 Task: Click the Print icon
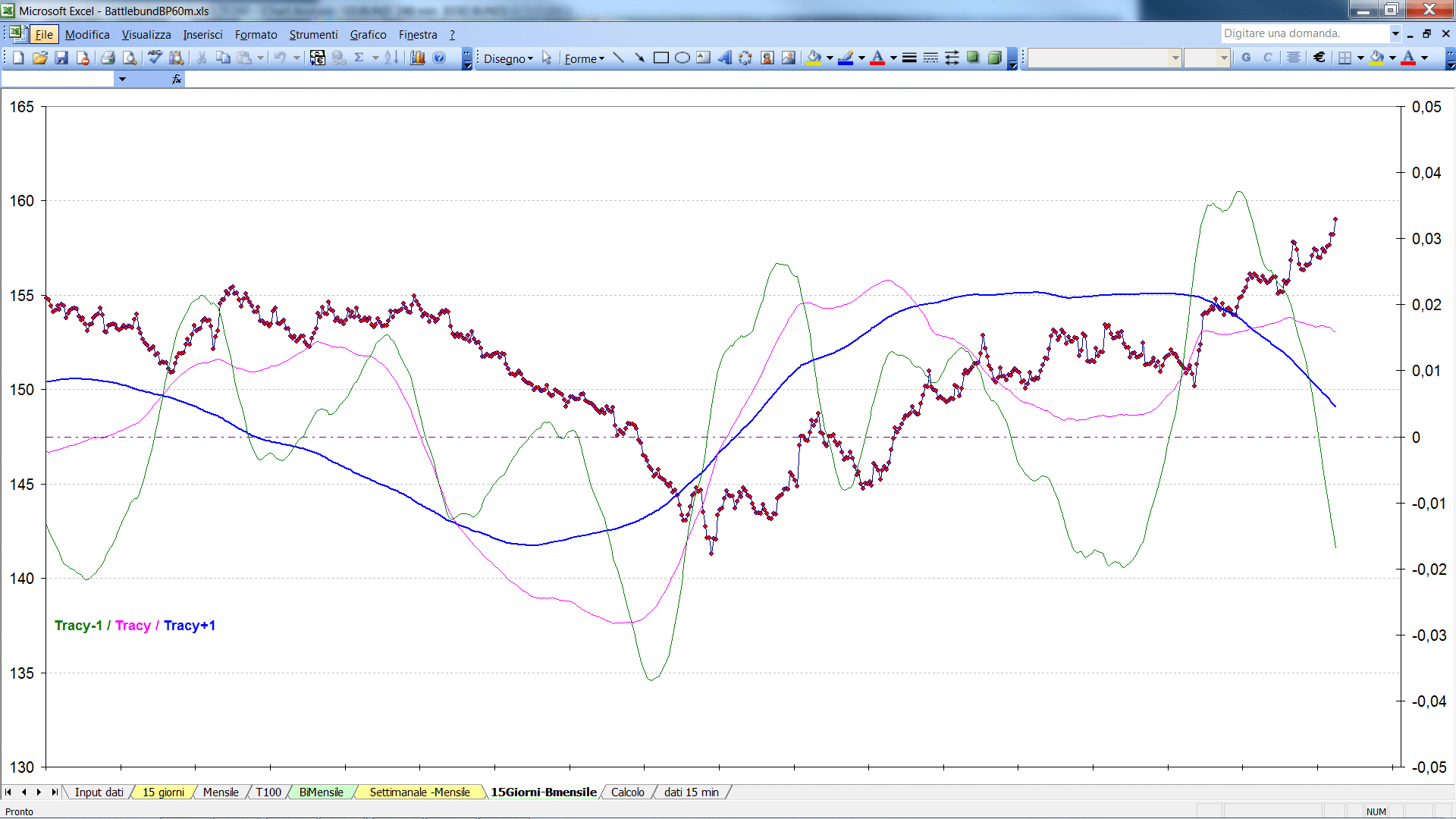point(108,58)
